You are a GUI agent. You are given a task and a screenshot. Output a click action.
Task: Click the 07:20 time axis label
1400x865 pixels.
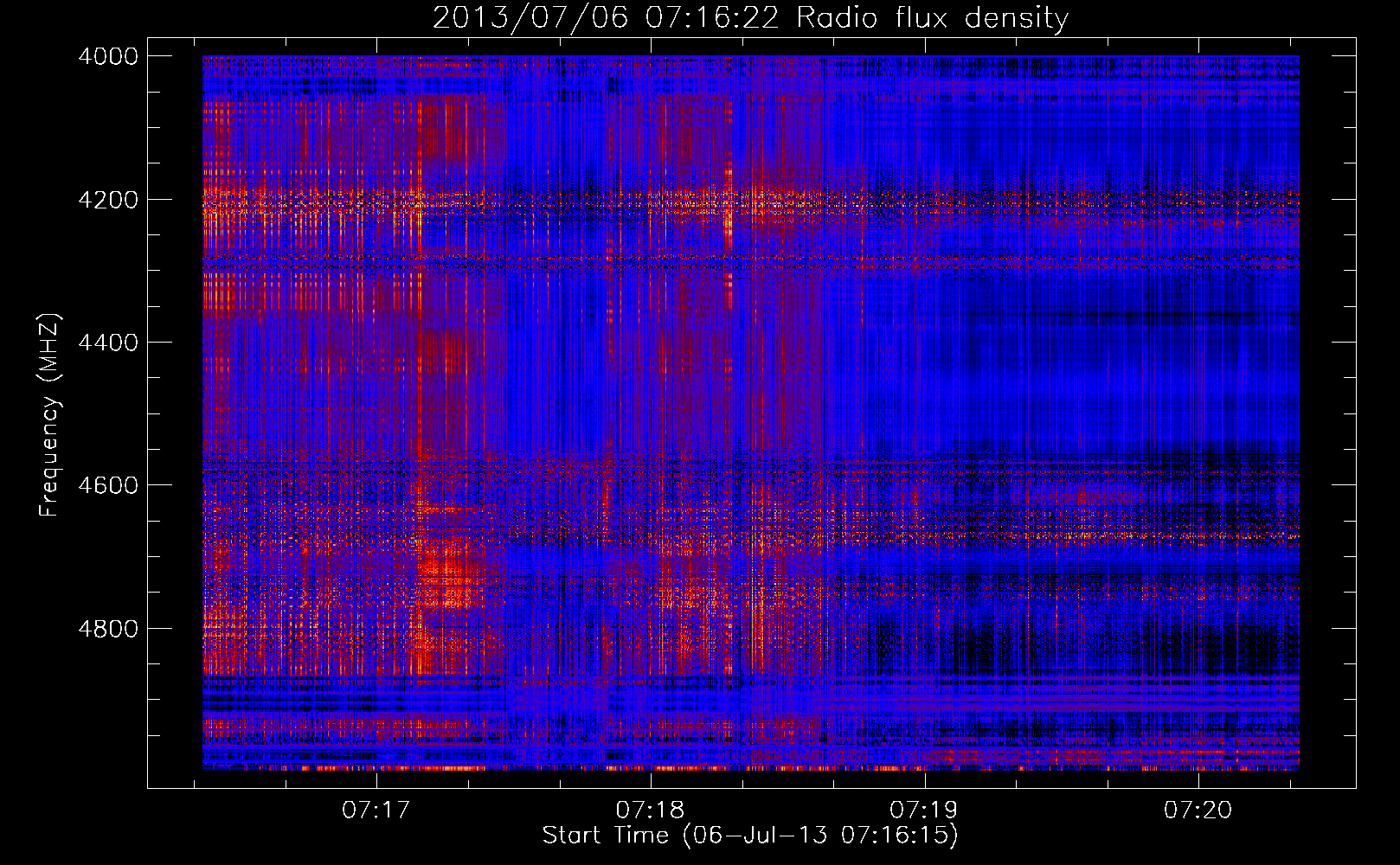(x=1198, y=810)
